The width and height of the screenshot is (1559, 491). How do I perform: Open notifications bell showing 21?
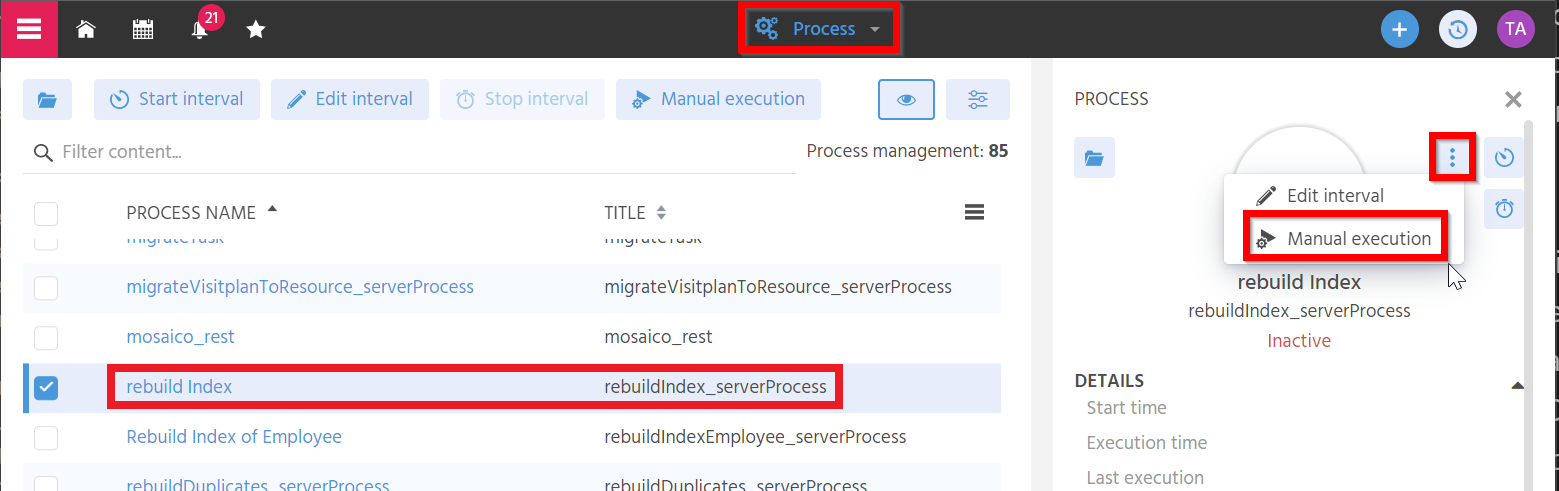(200, 29)
